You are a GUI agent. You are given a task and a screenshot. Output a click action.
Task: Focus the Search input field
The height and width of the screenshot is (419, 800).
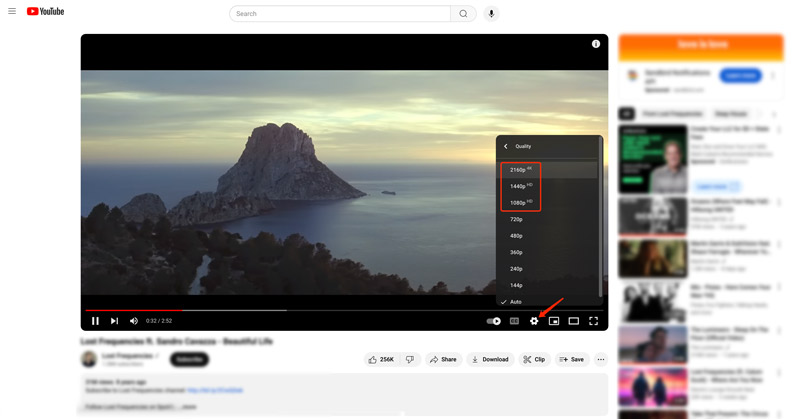[x=340, y=14]
